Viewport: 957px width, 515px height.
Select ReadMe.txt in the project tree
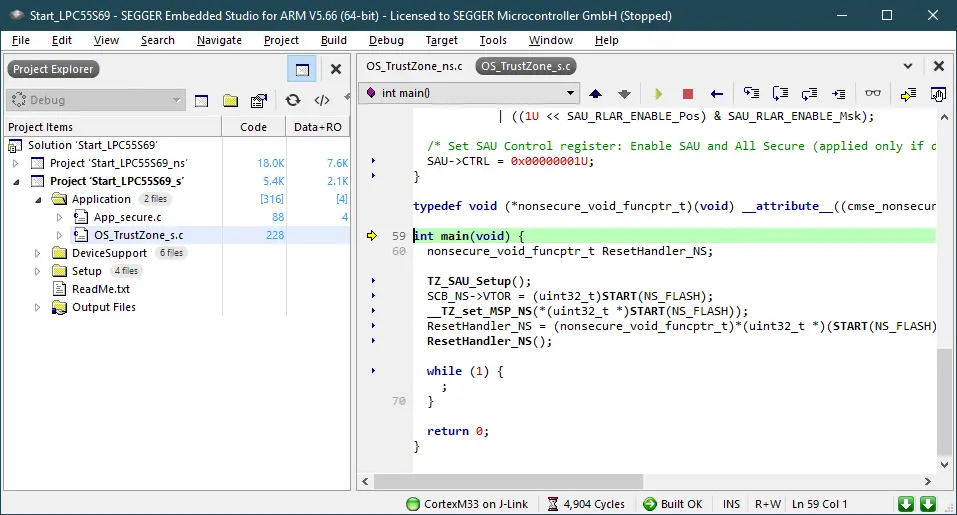[100, 289]
